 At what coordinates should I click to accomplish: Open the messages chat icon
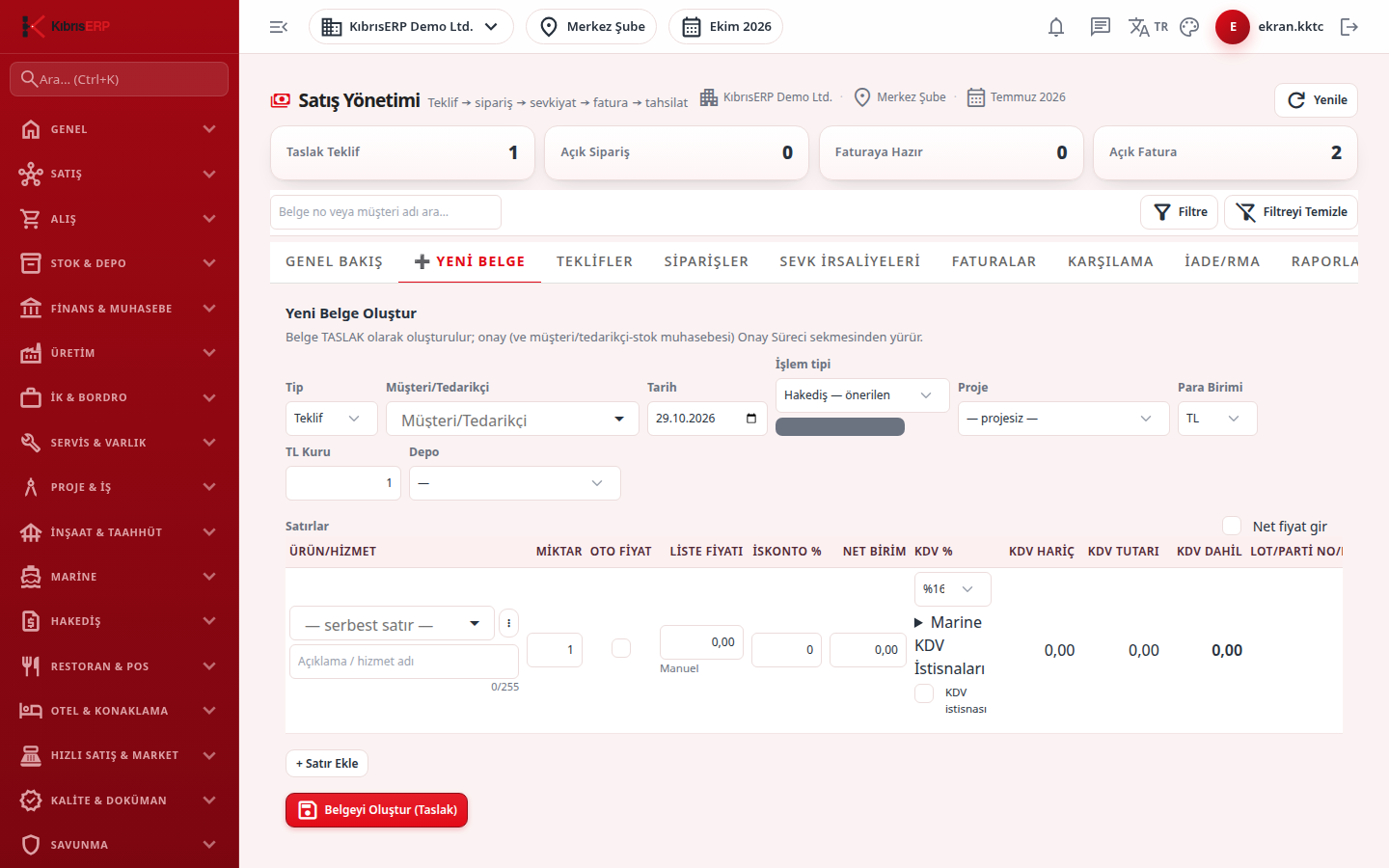pos(1101,27)
